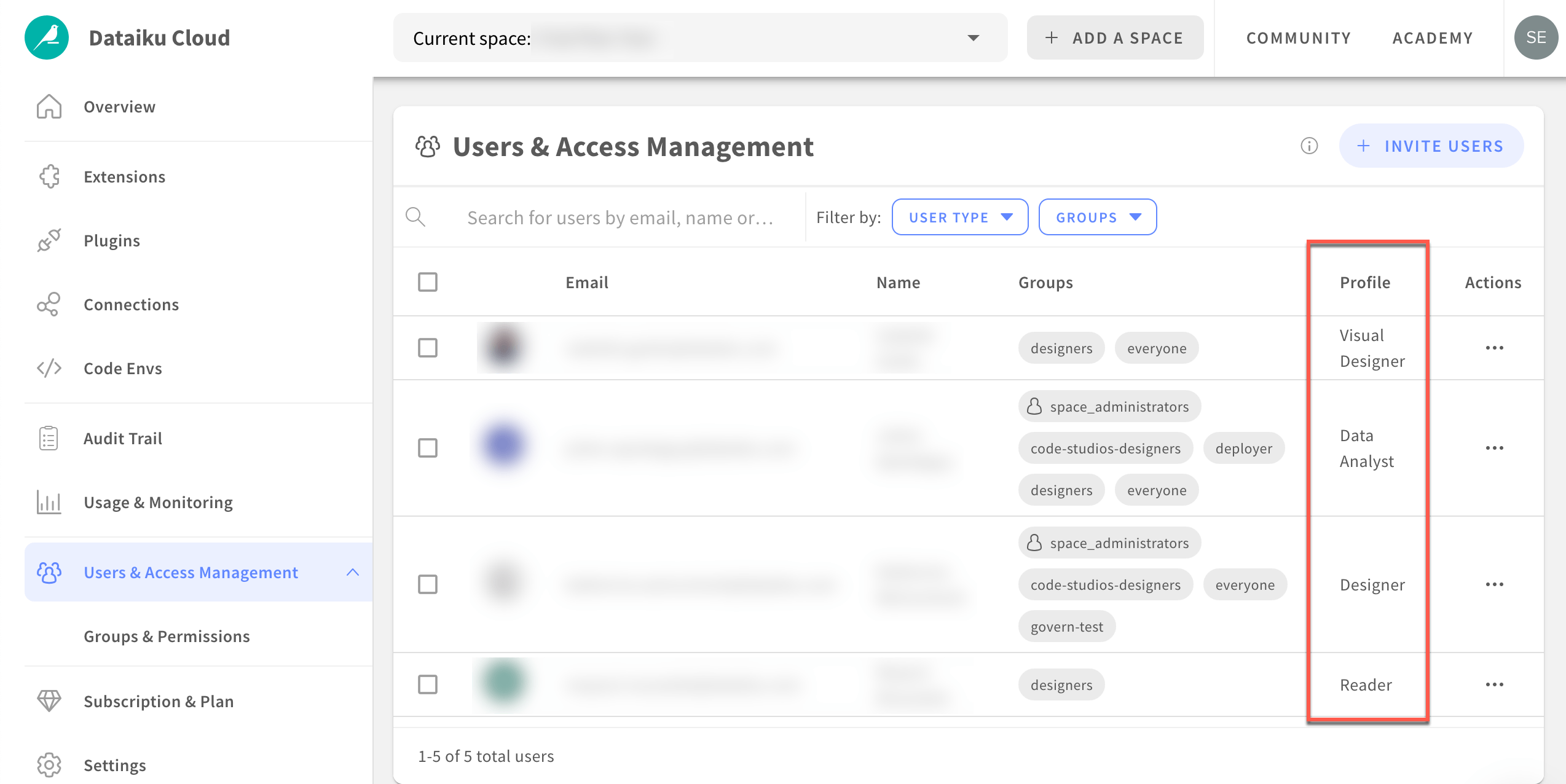The image size is (1566, 784).
Task: Click the Dataiku Cloud bird logo
Action: click(46, 37)
